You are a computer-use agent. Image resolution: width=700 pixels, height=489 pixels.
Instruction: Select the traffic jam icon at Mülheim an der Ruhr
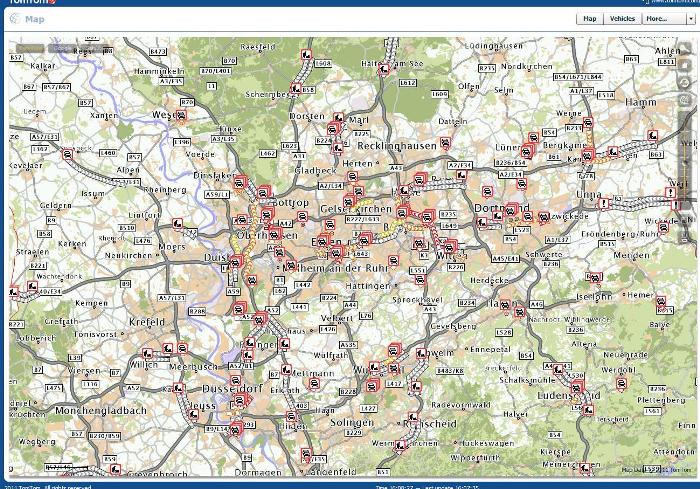[291, 265]
